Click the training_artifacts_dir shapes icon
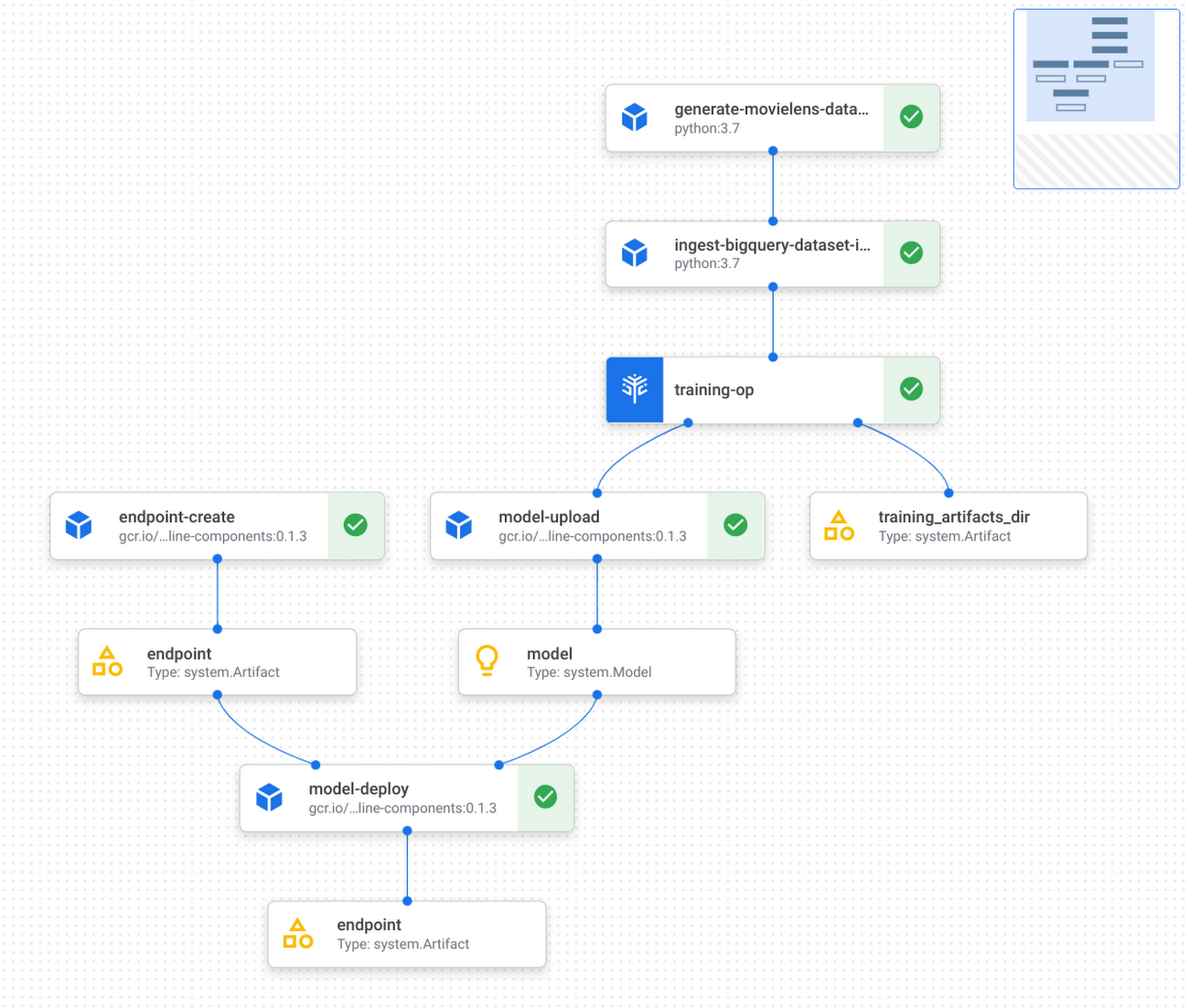 (x=839, y=526)
